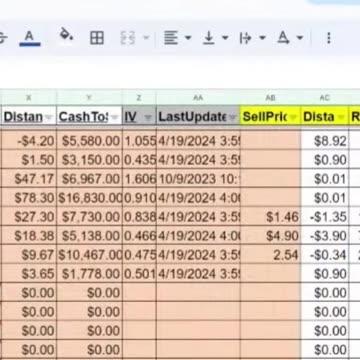The width and height of the screenshot is (360, 360).
Task: Click the vertical align icon
Action: click(x=209, y=38)
